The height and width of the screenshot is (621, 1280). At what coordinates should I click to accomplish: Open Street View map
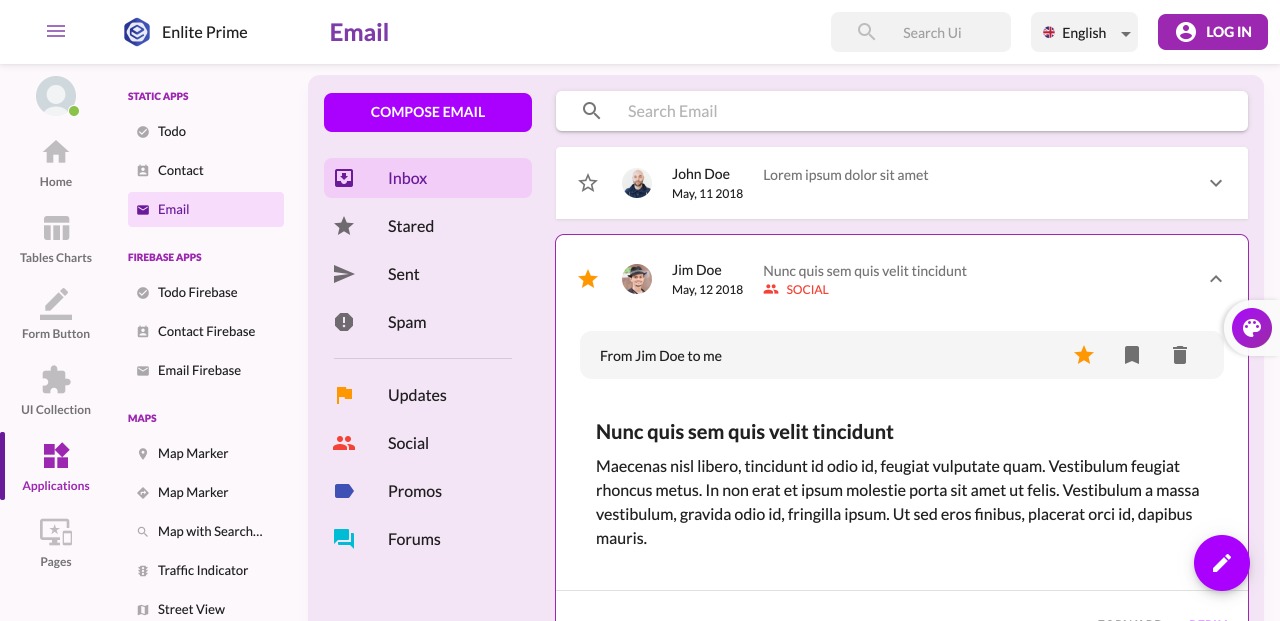tap(206, 609)
